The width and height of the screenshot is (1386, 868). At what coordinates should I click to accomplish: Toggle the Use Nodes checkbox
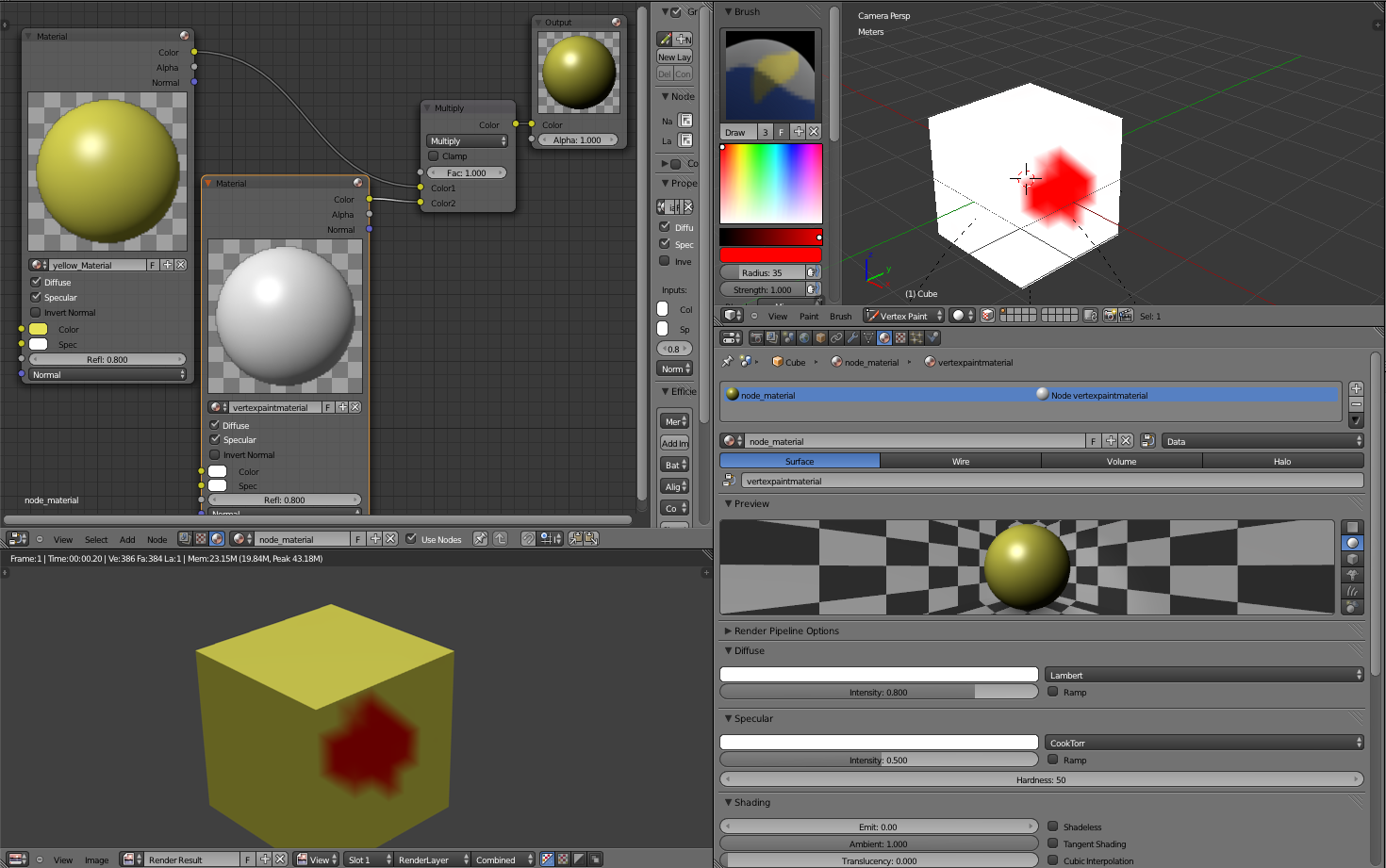coord(411,539)
